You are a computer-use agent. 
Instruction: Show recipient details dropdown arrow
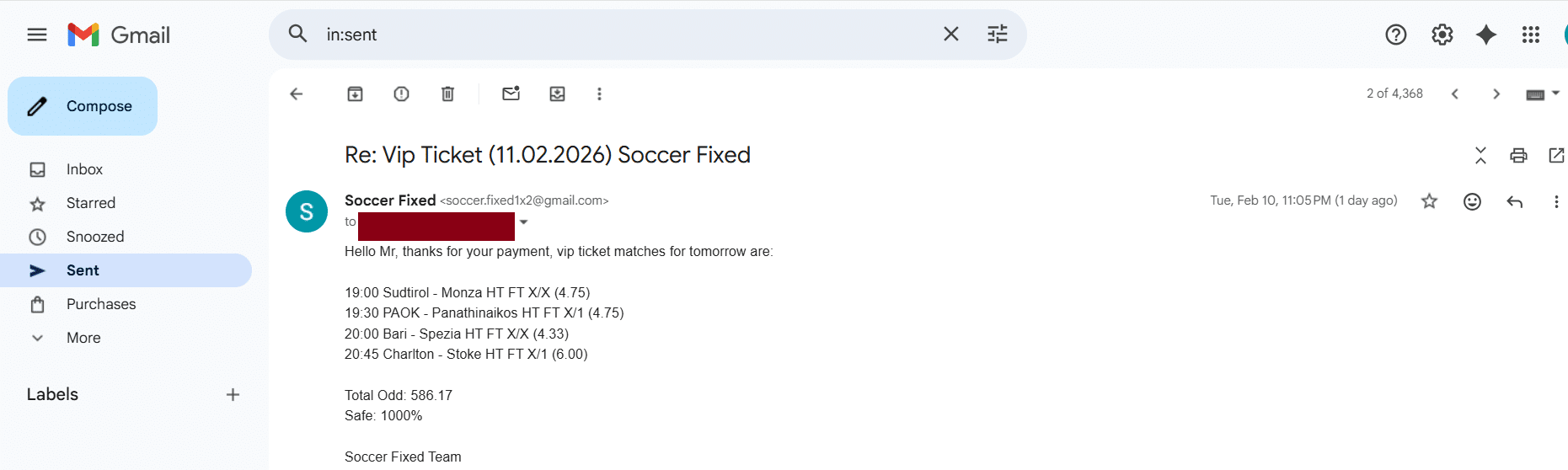click(524, 222)
